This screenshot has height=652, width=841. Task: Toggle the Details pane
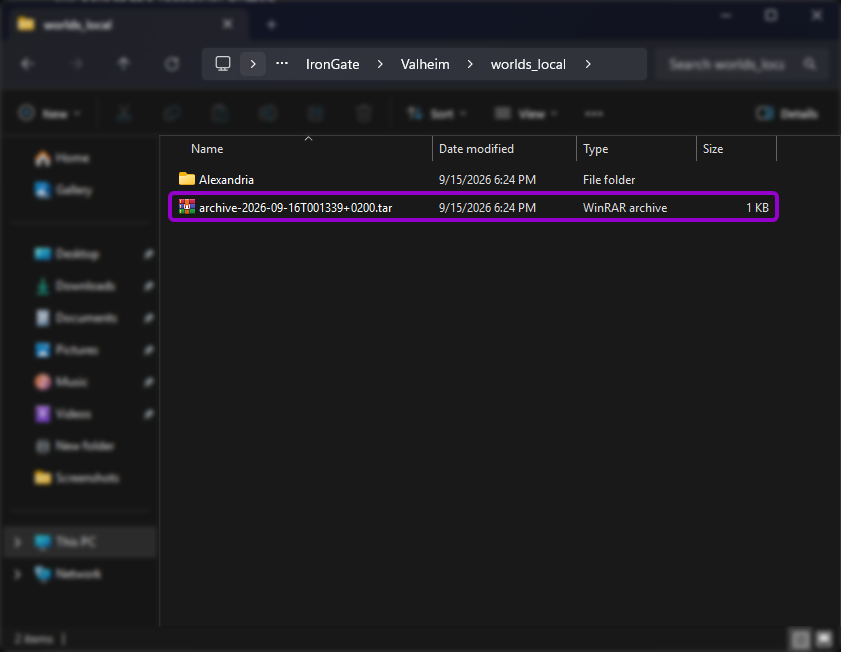point(787,114)
